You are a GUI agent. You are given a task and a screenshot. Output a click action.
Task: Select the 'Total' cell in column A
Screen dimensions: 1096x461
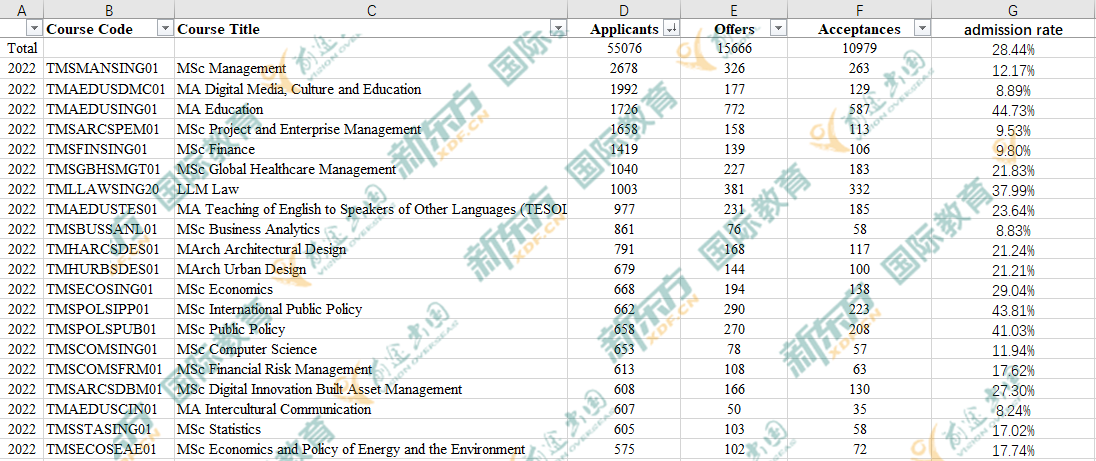[22, 49]
